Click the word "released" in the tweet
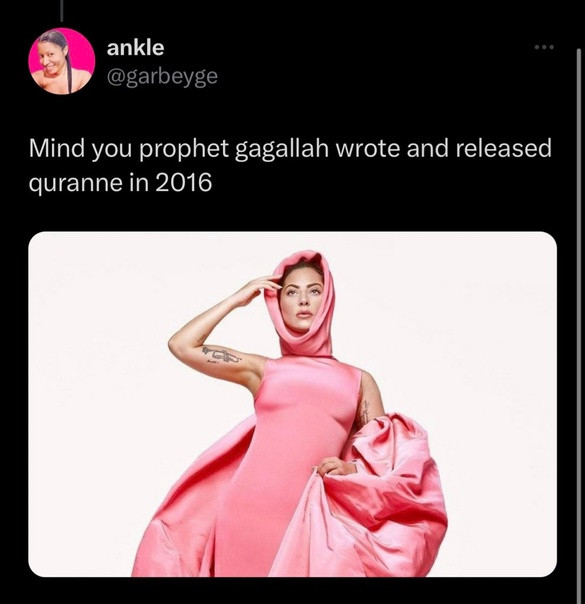 [504, 148]
